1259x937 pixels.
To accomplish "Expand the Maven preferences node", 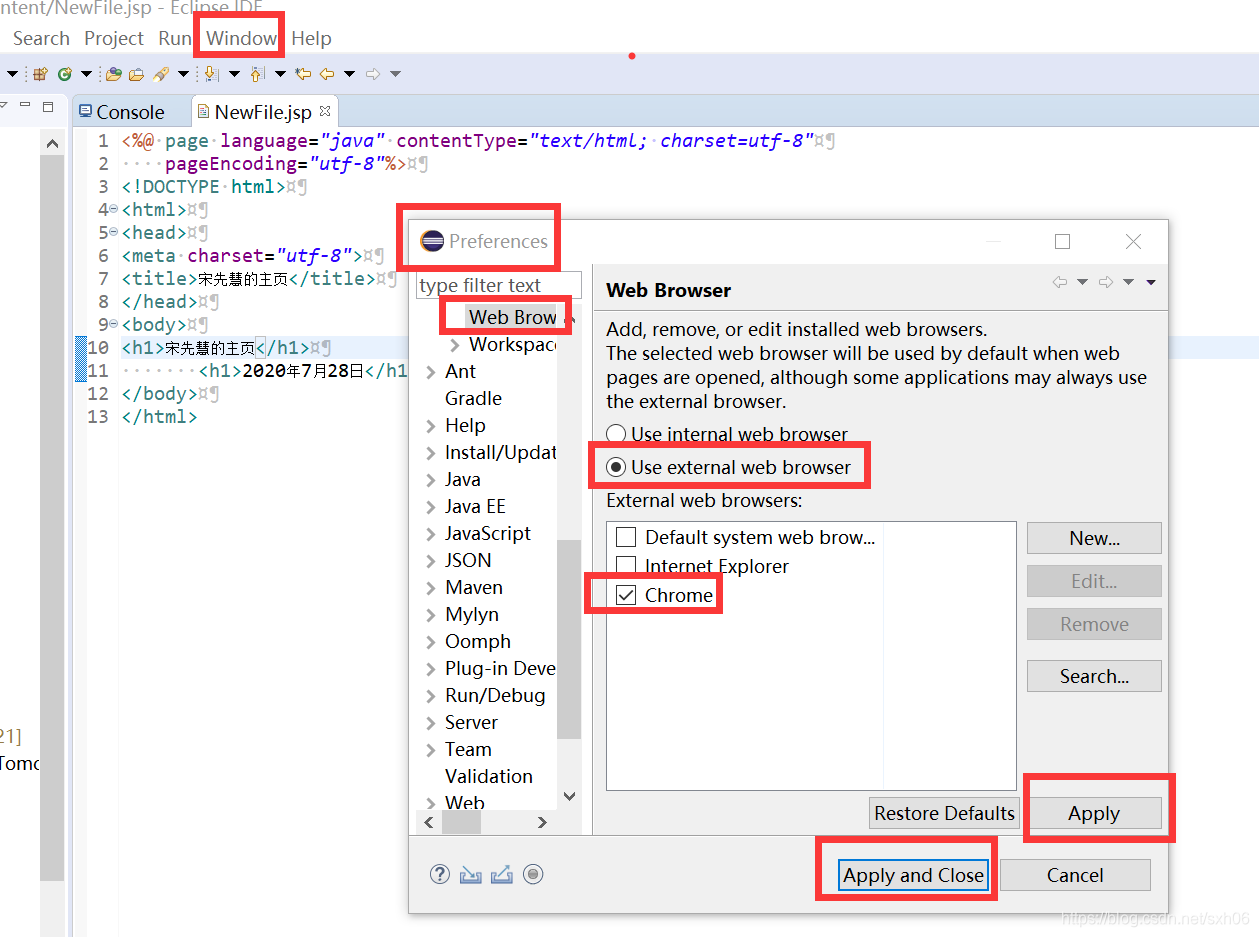I will click(x=431, y=588).
